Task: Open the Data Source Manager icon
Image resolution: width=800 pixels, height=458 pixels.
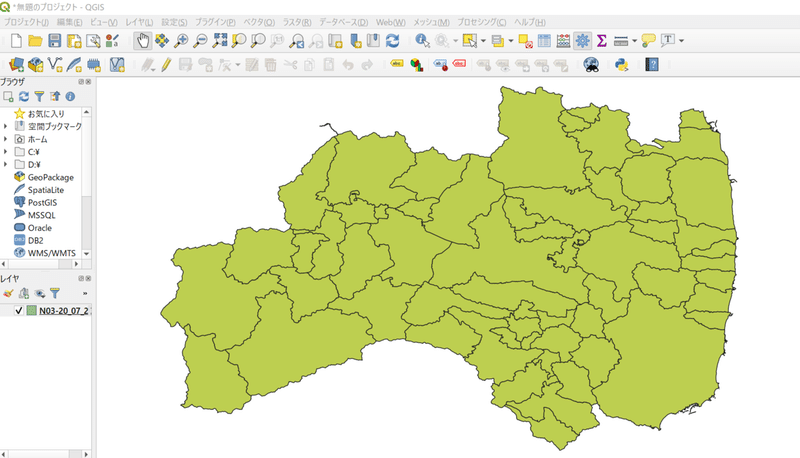Action: [16, 65]
